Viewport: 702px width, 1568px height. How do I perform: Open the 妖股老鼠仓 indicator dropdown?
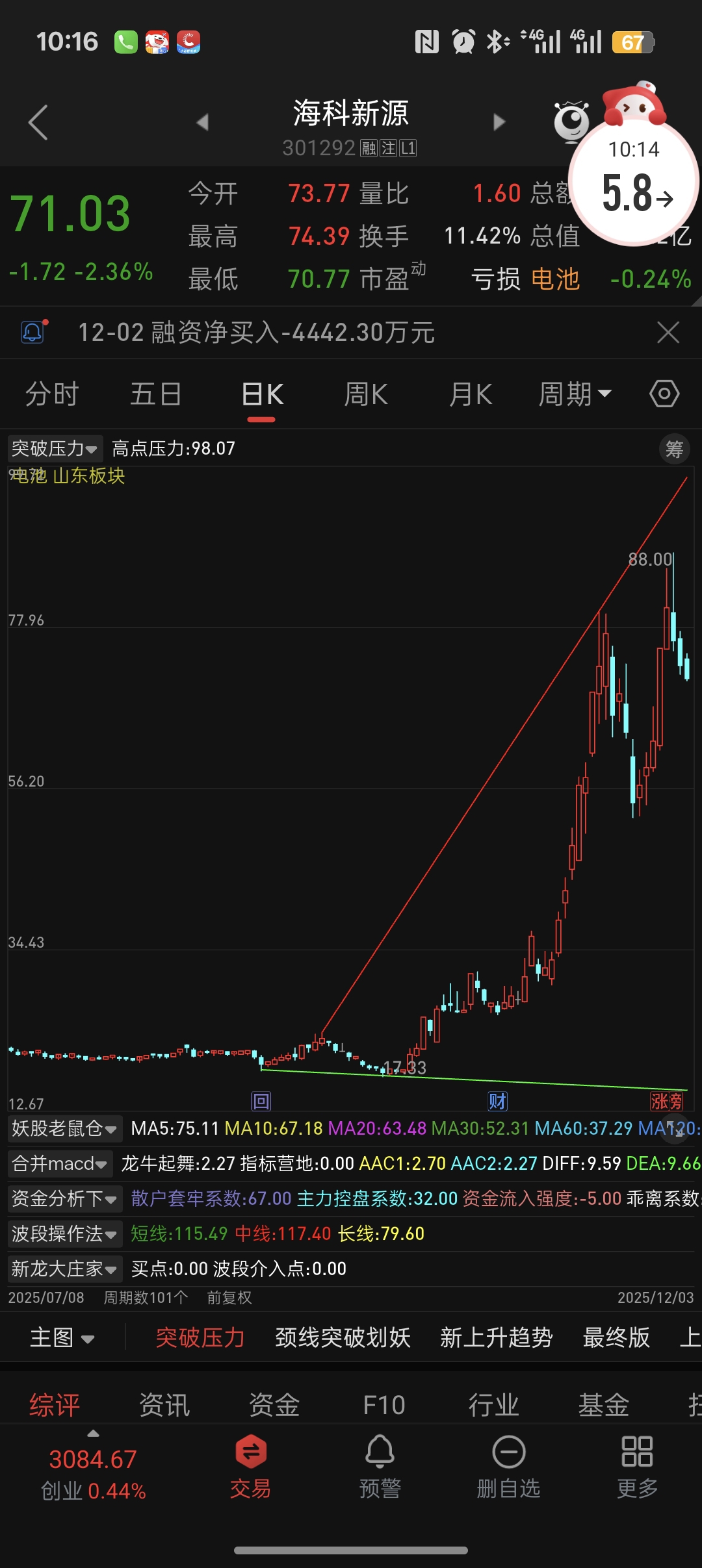tap(65, 1128)
